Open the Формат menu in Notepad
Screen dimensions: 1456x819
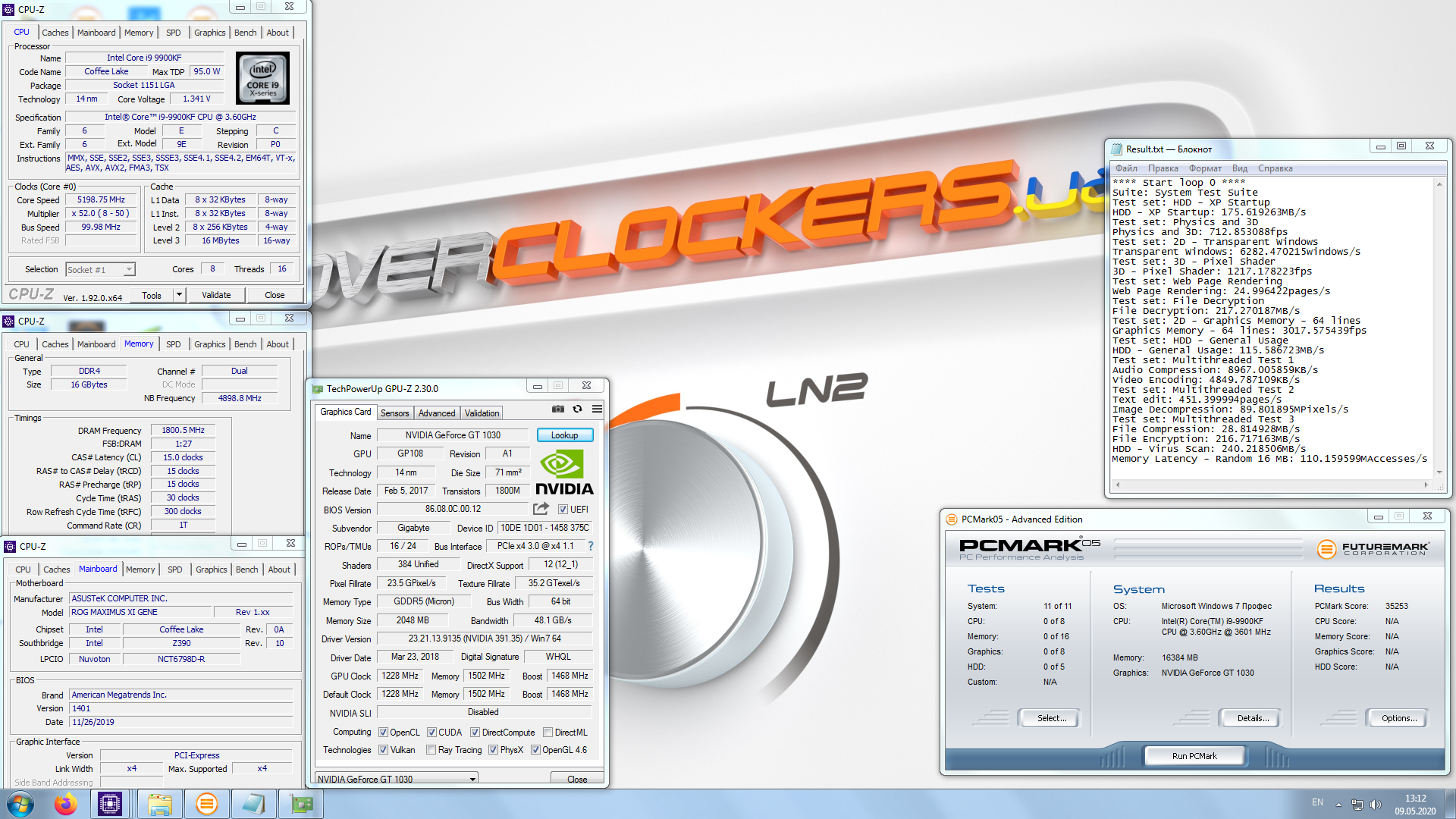tap(1205, 168)
